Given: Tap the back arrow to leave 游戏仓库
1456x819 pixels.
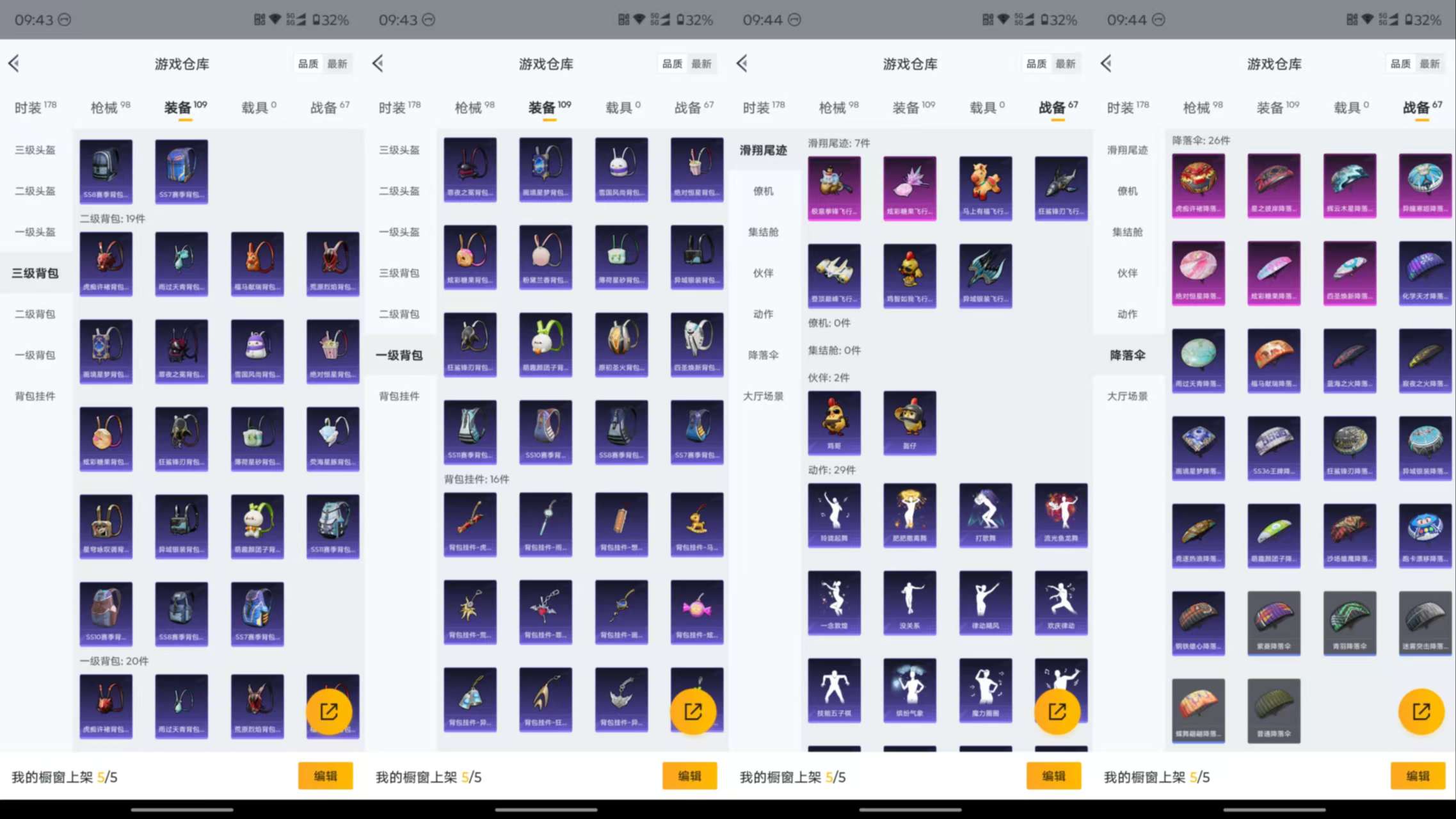Looking at the screenshot, I should tap(14, 63).
